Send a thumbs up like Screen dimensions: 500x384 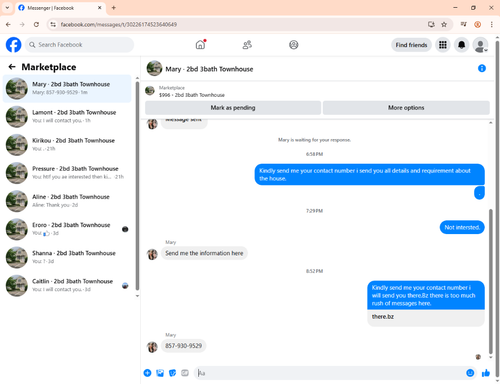[x=486, y=373]
